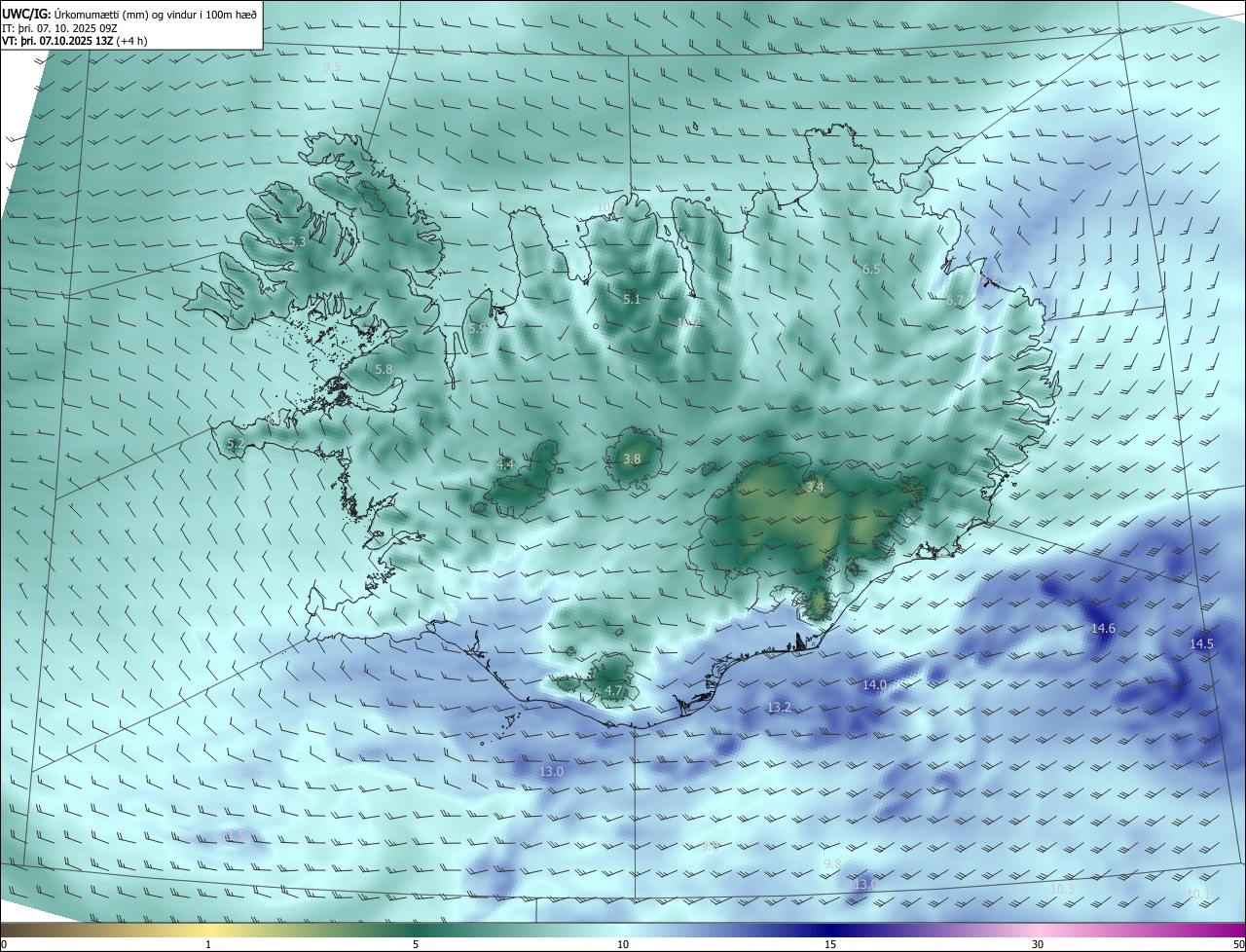Image resolution: width=1246 pixels, height=952 pixels.
Task: Click the 13.2 value off the south coast
Action: 779,707
